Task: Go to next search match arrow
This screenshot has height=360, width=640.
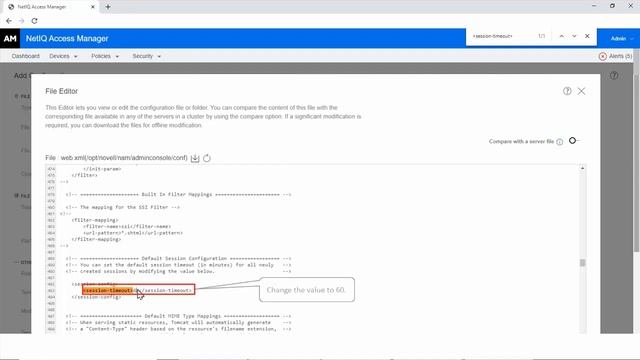Action: coord(574,36)
